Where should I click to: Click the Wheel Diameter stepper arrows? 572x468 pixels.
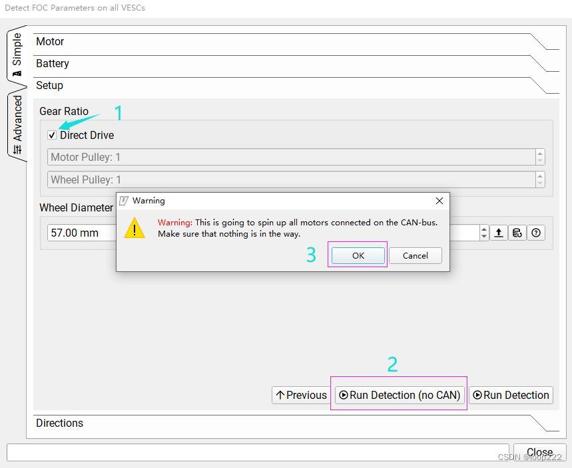click(484, 233)
